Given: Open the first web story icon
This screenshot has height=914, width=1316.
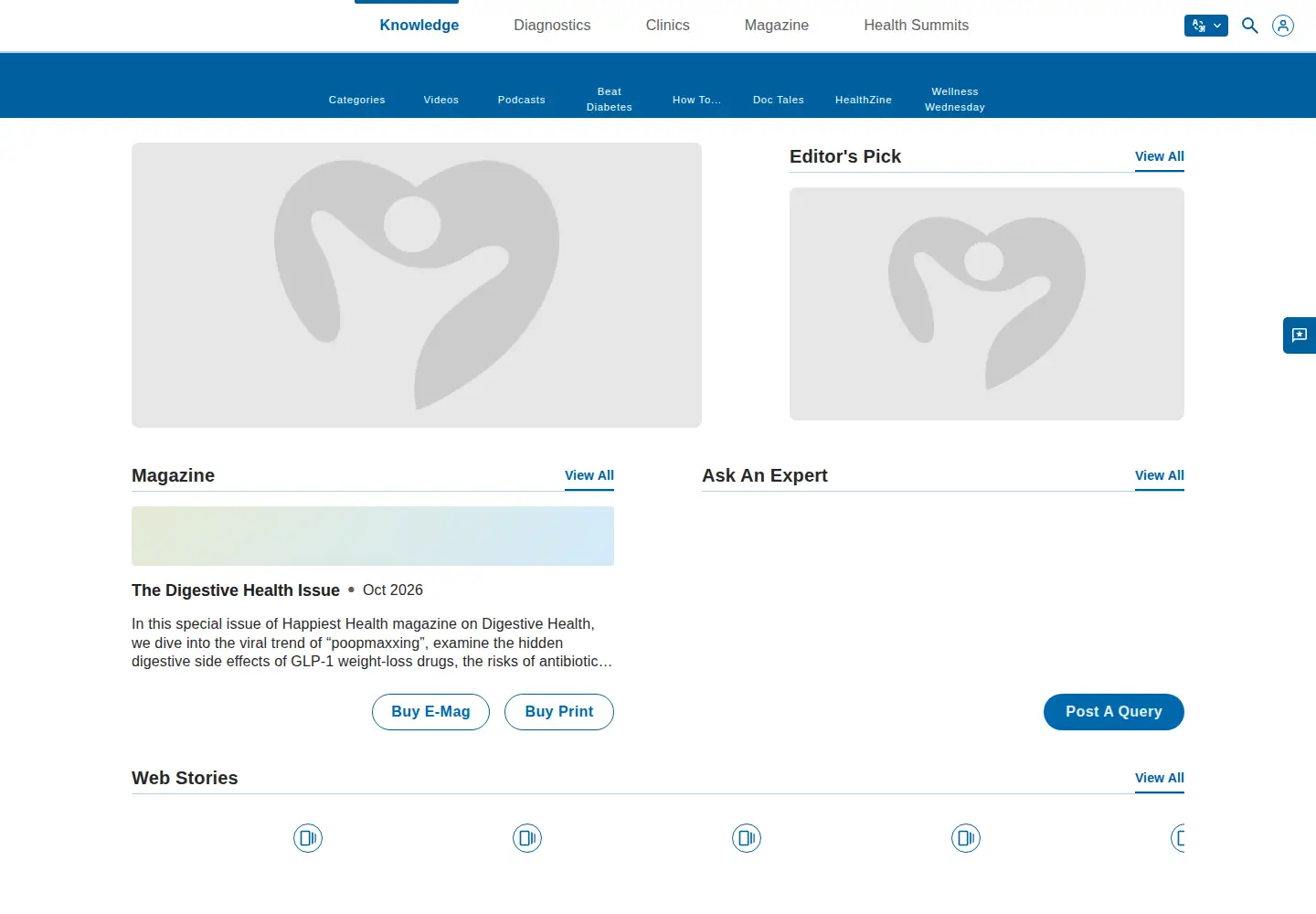Looking at the screenshot, I should (x=308, y=838).
